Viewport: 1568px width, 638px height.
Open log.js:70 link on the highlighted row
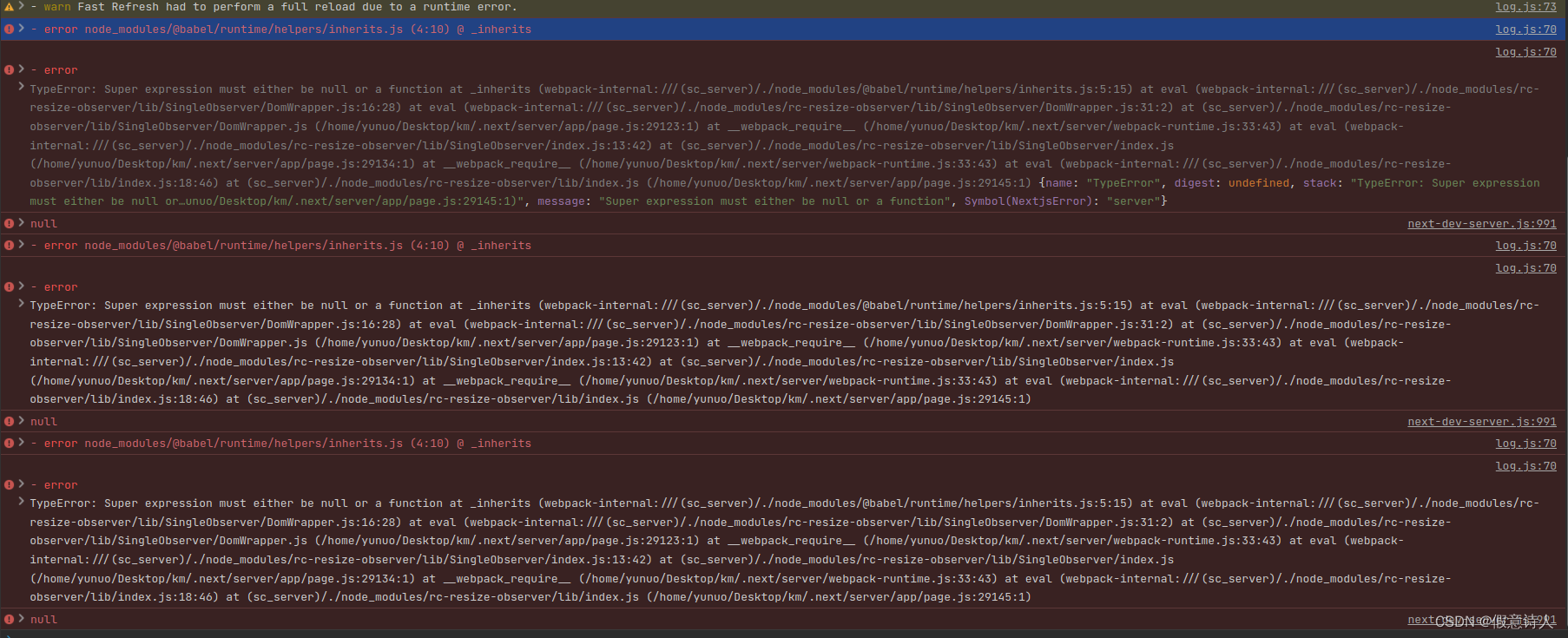pyautogui.click(x=1525, y=30)
